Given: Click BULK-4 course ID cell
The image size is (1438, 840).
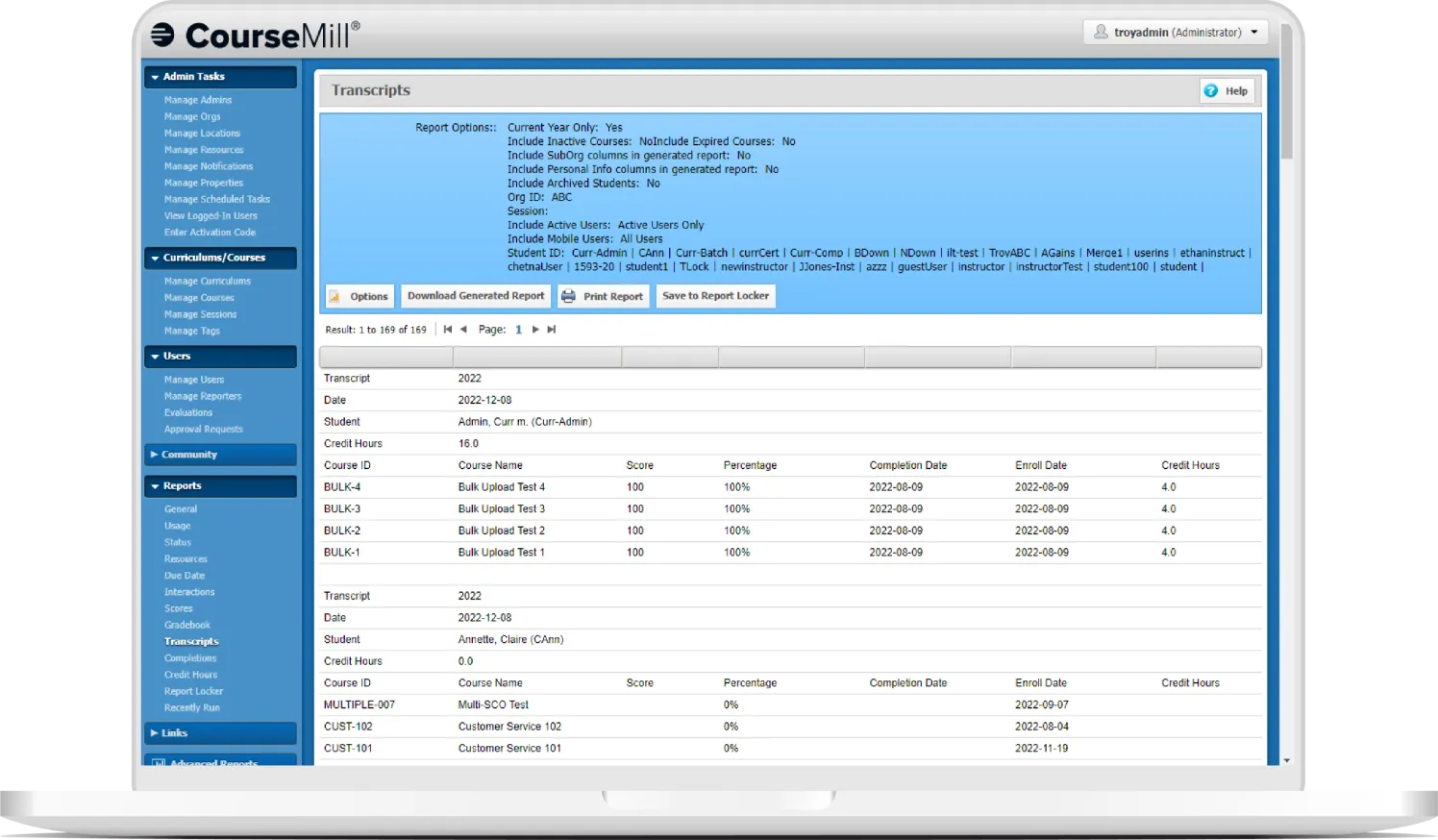Looking at the screenshot, I should [x=342, y=487].
